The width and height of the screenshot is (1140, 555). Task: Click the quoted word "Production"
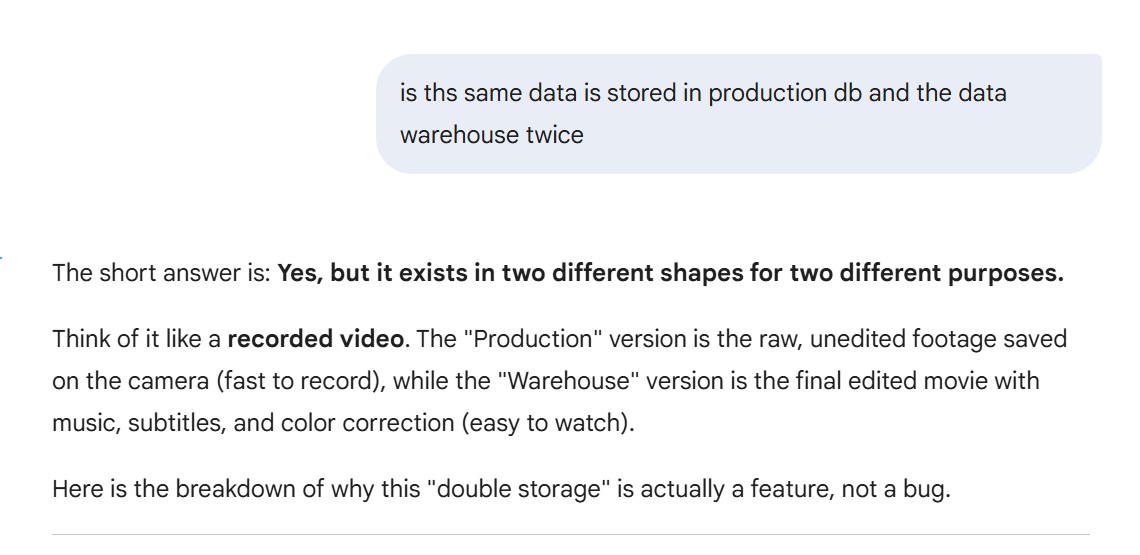(537, 338)
